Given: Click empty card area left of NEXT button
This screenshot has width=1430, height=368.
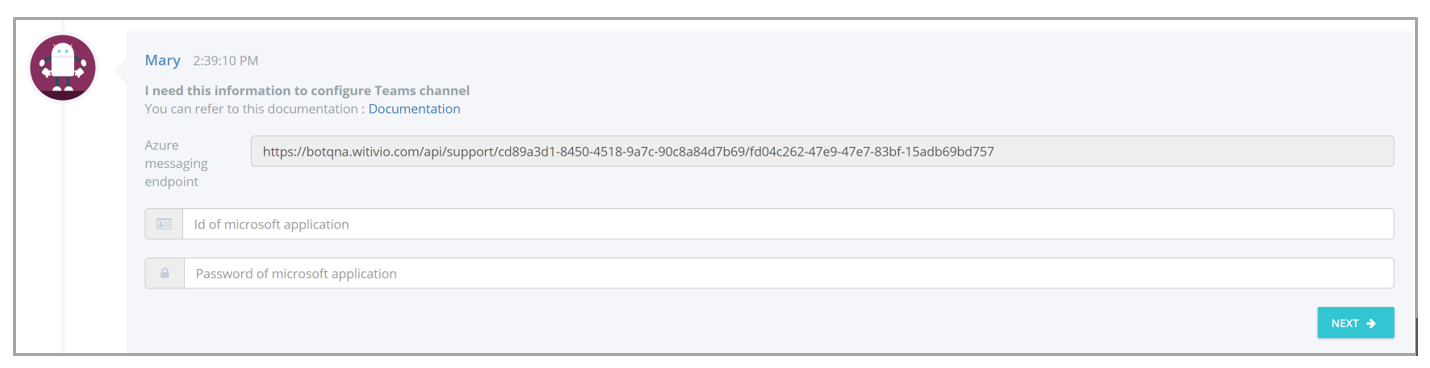Looking at the screenshot, I should coord(720,323).
